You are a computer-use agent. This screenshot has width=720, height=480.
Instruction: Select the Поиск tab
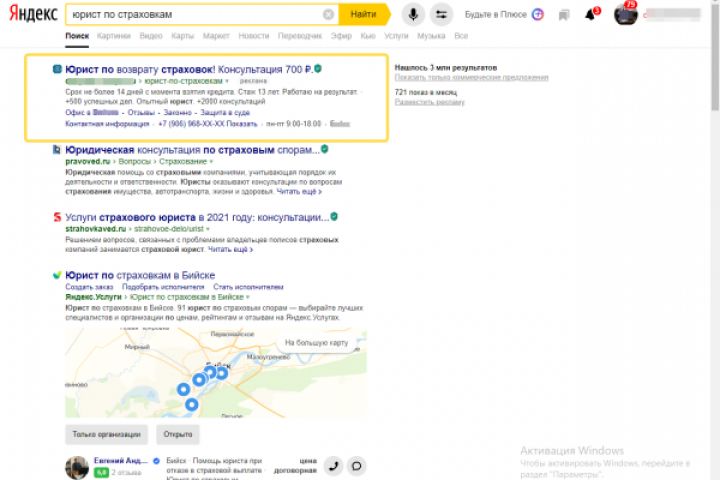tap(77, 36)
